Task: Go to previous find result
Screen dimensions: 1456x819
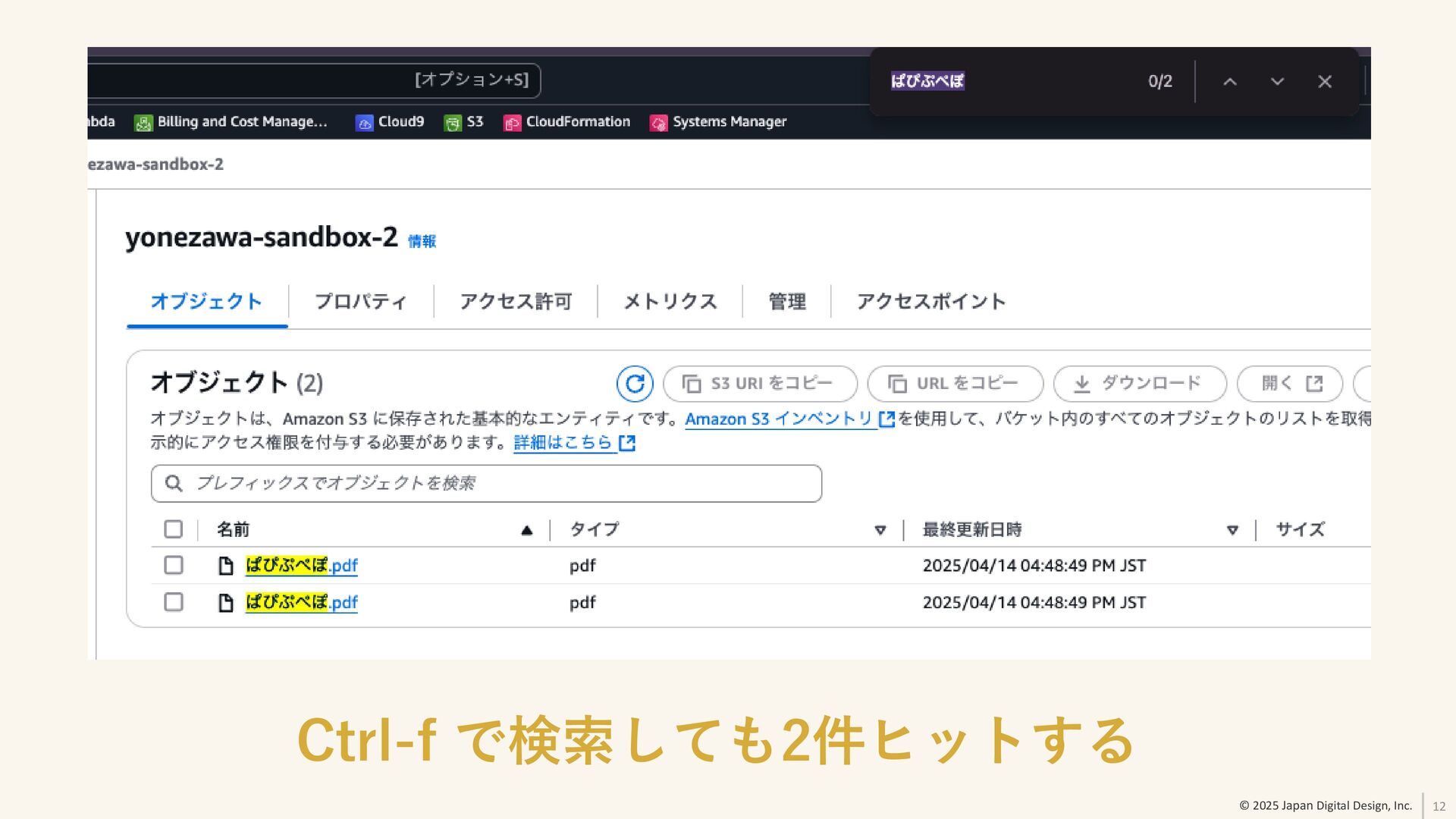Action: [x=1230, y=82]
